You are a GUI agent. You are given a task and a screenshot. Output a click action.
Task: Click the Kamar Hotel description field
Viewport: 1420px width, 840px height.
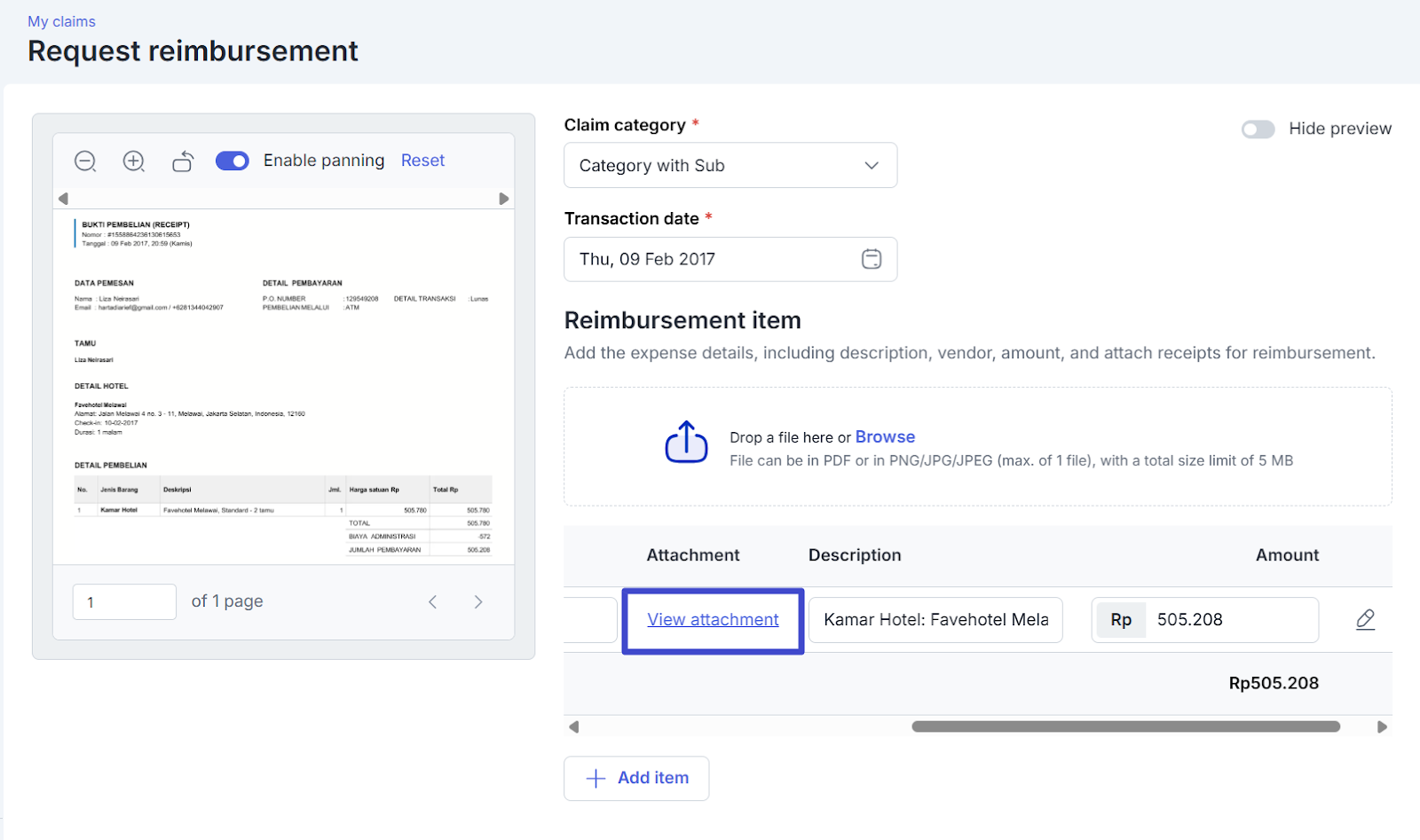tap(935, 620)
